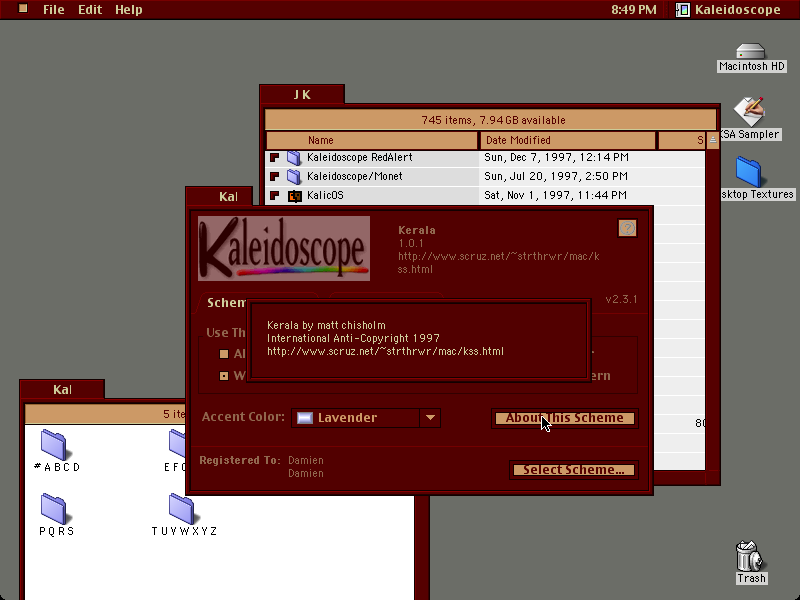Open the Edit menu

90,10
